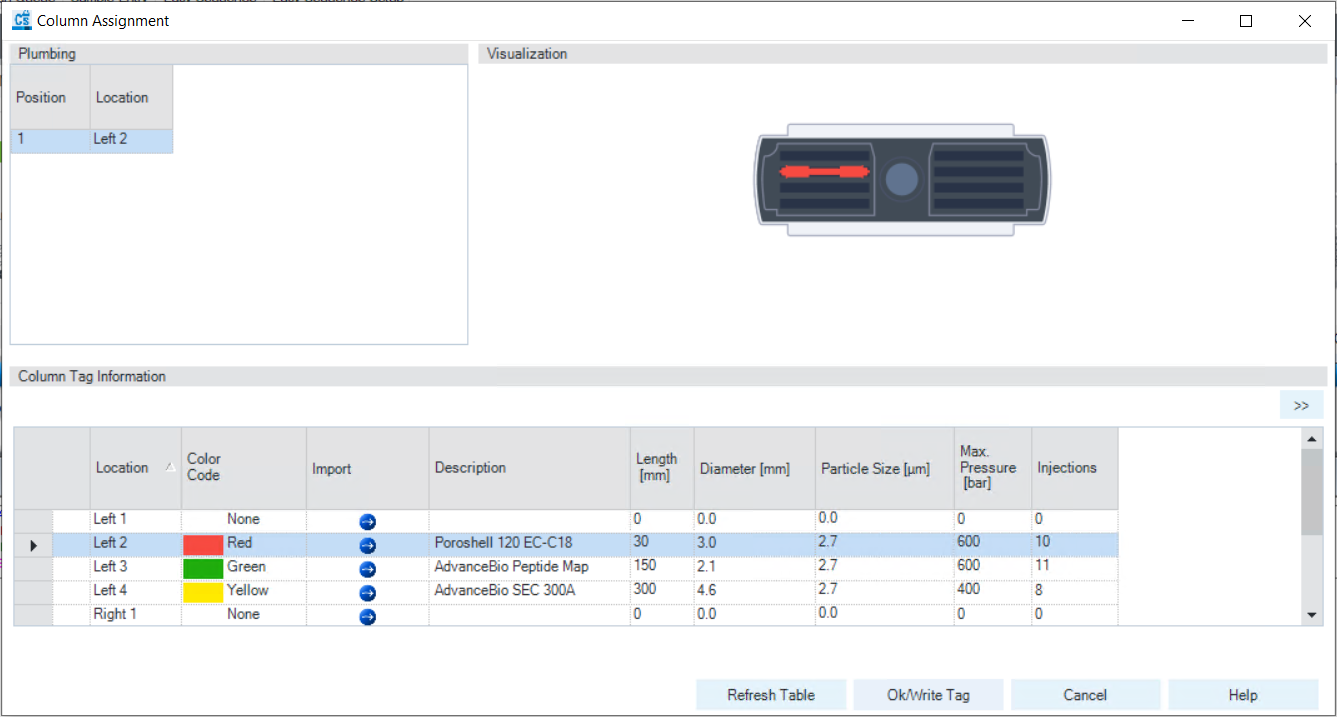Confirm with Ok/Write Tag button
The width and height of the screenshot is (1337, 717).
click(x=928, y=695)
